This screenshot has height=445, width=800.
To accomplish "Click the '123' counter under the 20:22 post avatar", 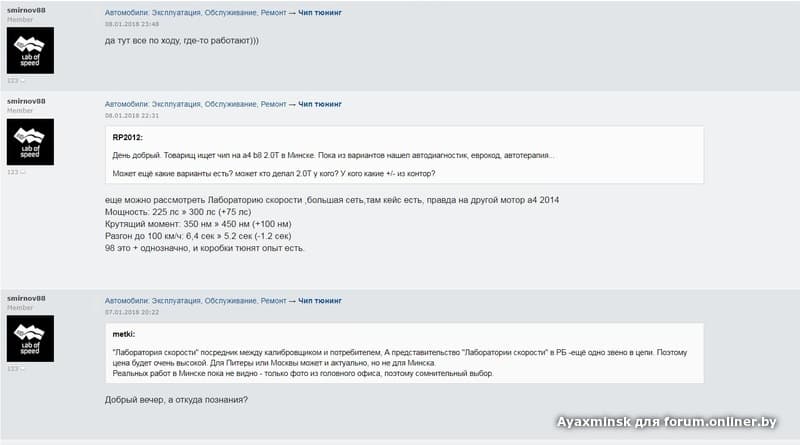I will pos(14,368).
